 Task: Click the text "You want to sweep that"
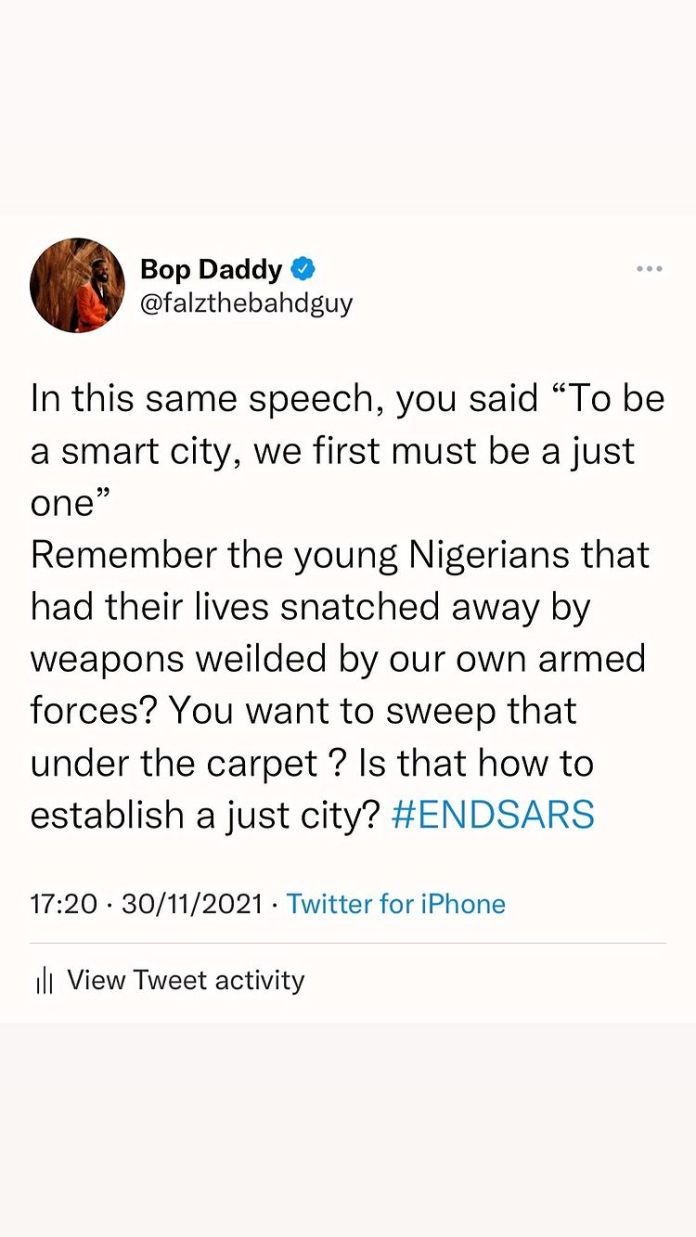pyautogui.click(x=372, y=711)
